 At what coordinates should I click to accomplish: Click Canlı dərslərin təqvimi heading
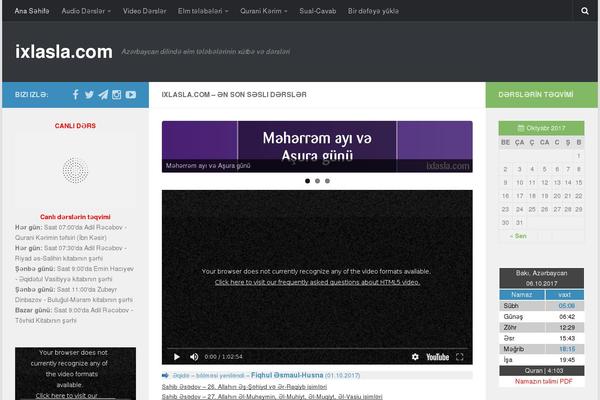coord(75,217)
